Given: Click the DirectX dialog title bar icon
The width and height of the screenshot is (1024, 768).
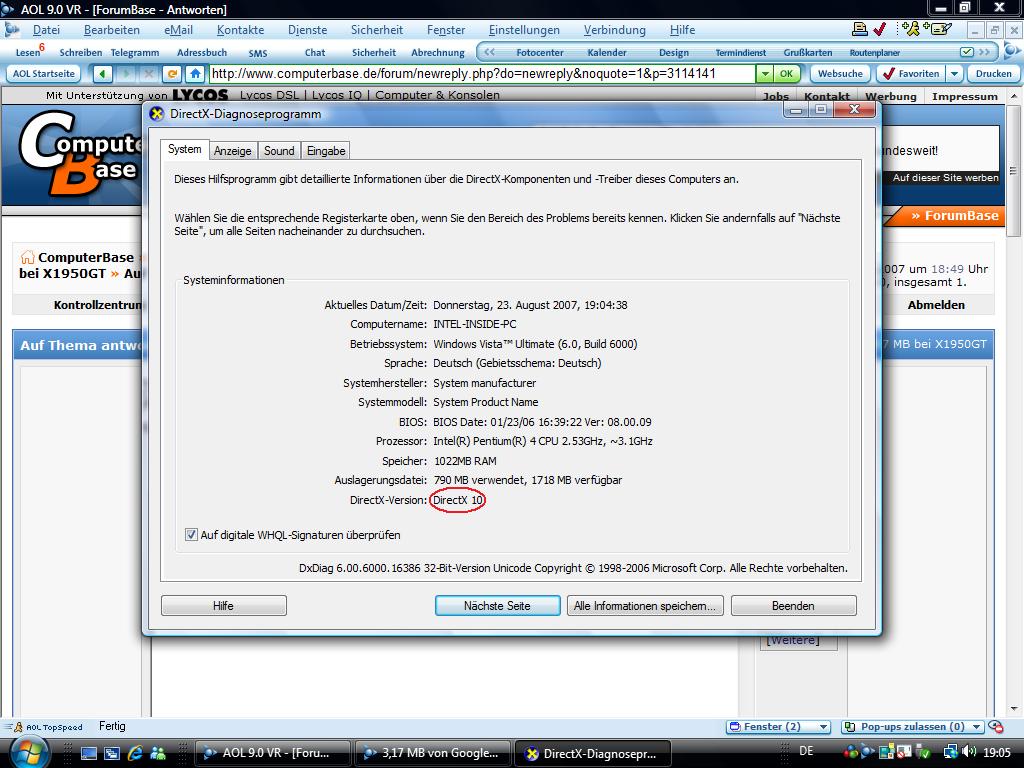Looking at the screenshot, I should coord(157,114).
